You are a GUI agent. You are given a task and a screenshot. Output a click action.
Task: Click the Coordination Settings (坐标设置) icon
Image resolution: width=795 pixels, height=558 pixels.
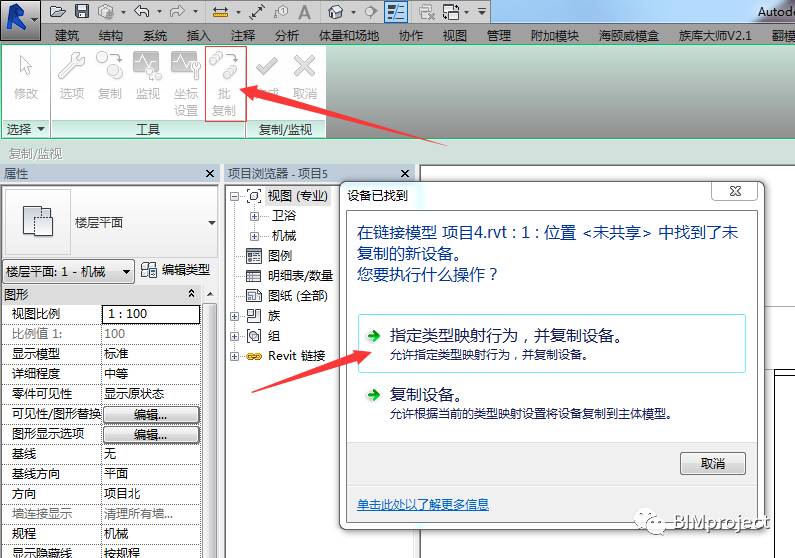click(186, 68)
